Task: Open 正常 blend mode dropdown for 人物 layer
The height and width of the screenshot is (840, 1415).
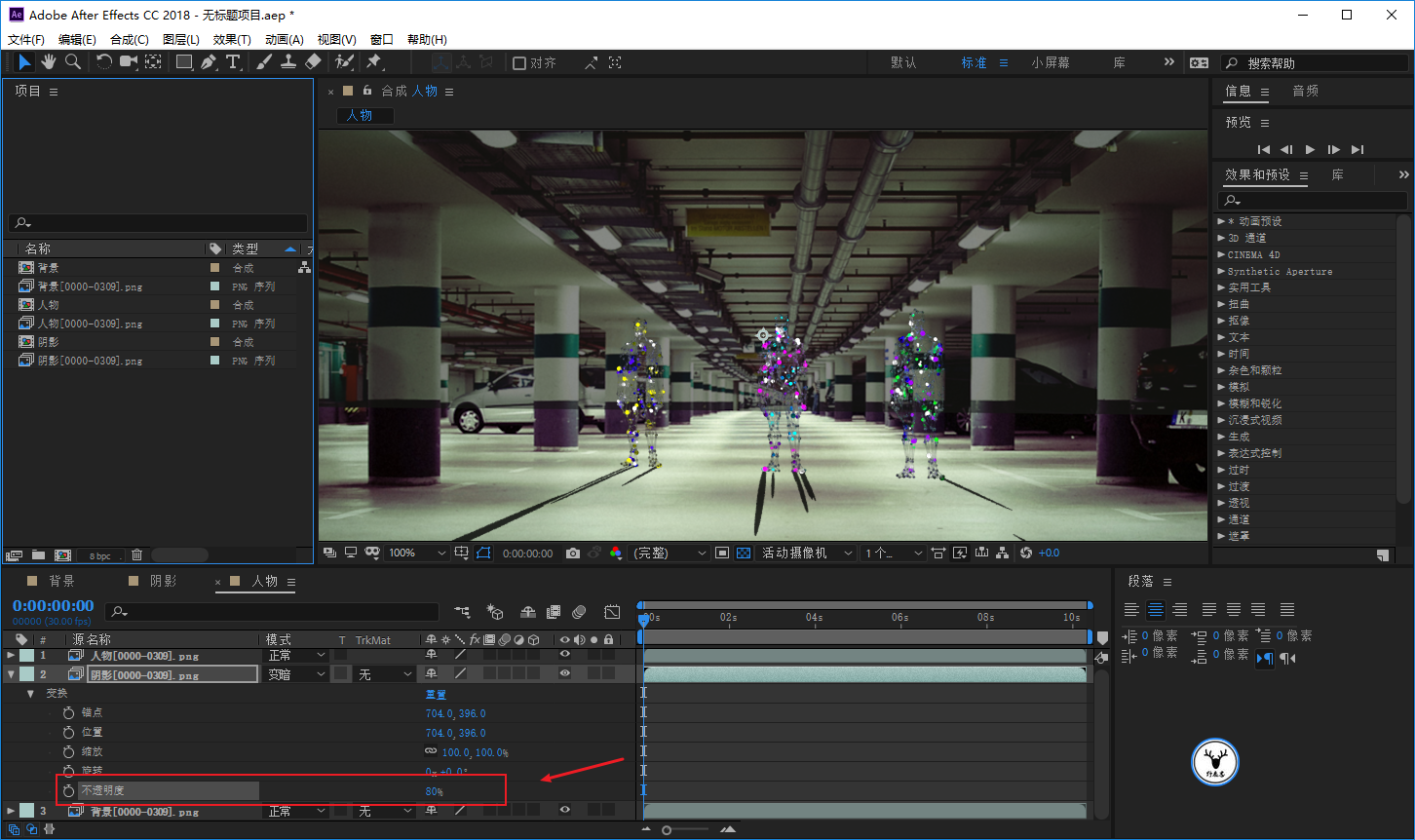Action: [297, 656]
